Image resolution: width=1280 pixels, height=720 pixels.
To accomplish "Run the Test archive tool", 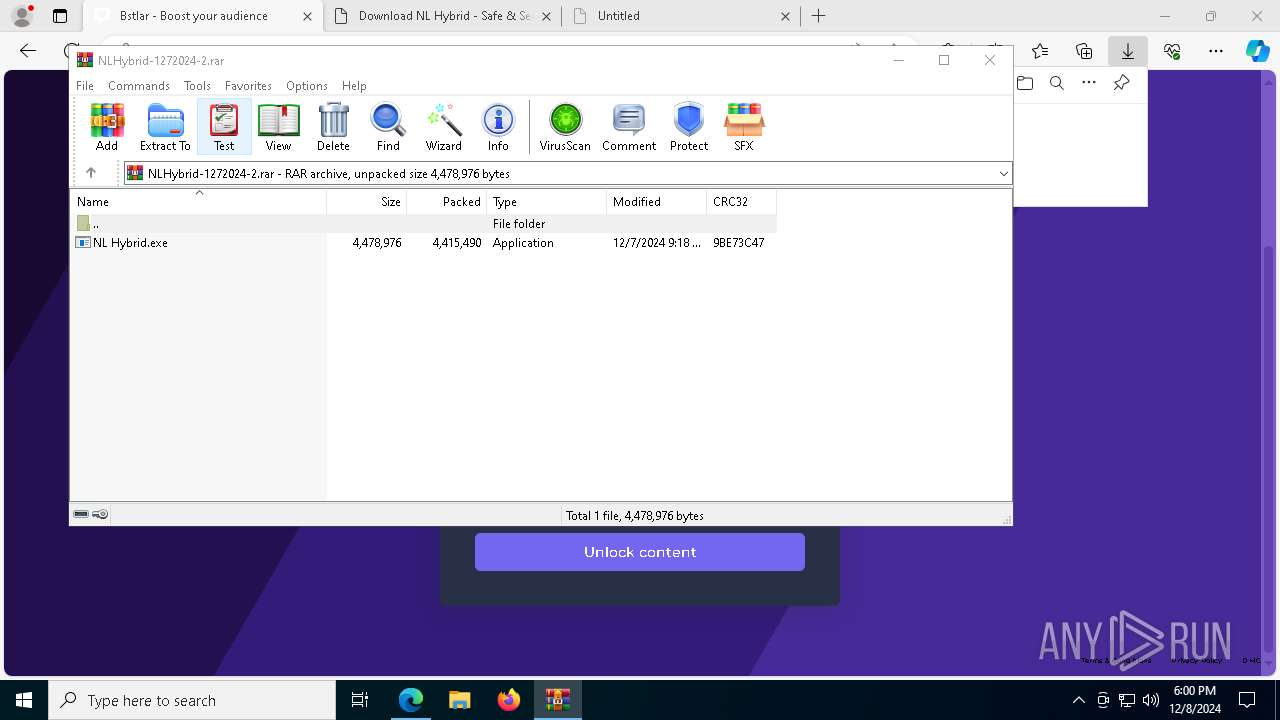I will click(224, 127).
